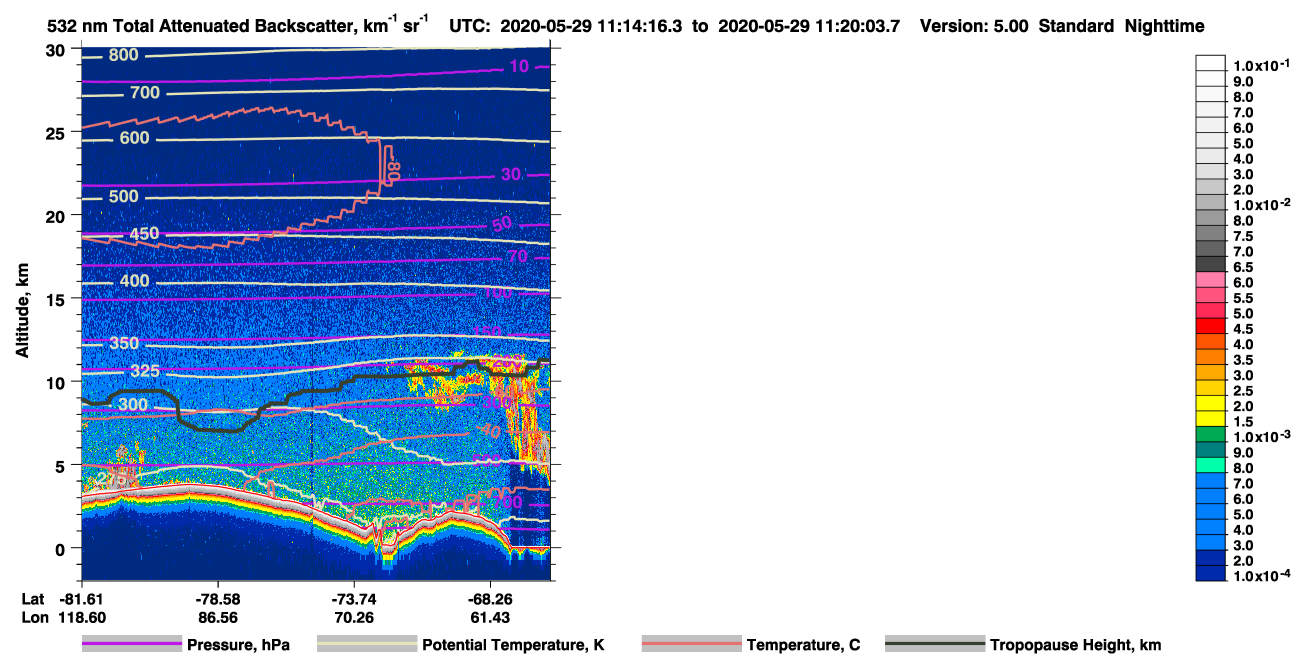Click the longitude value 118.60
This screenshot has width=1300, height=667.
[x=80, y=618]
